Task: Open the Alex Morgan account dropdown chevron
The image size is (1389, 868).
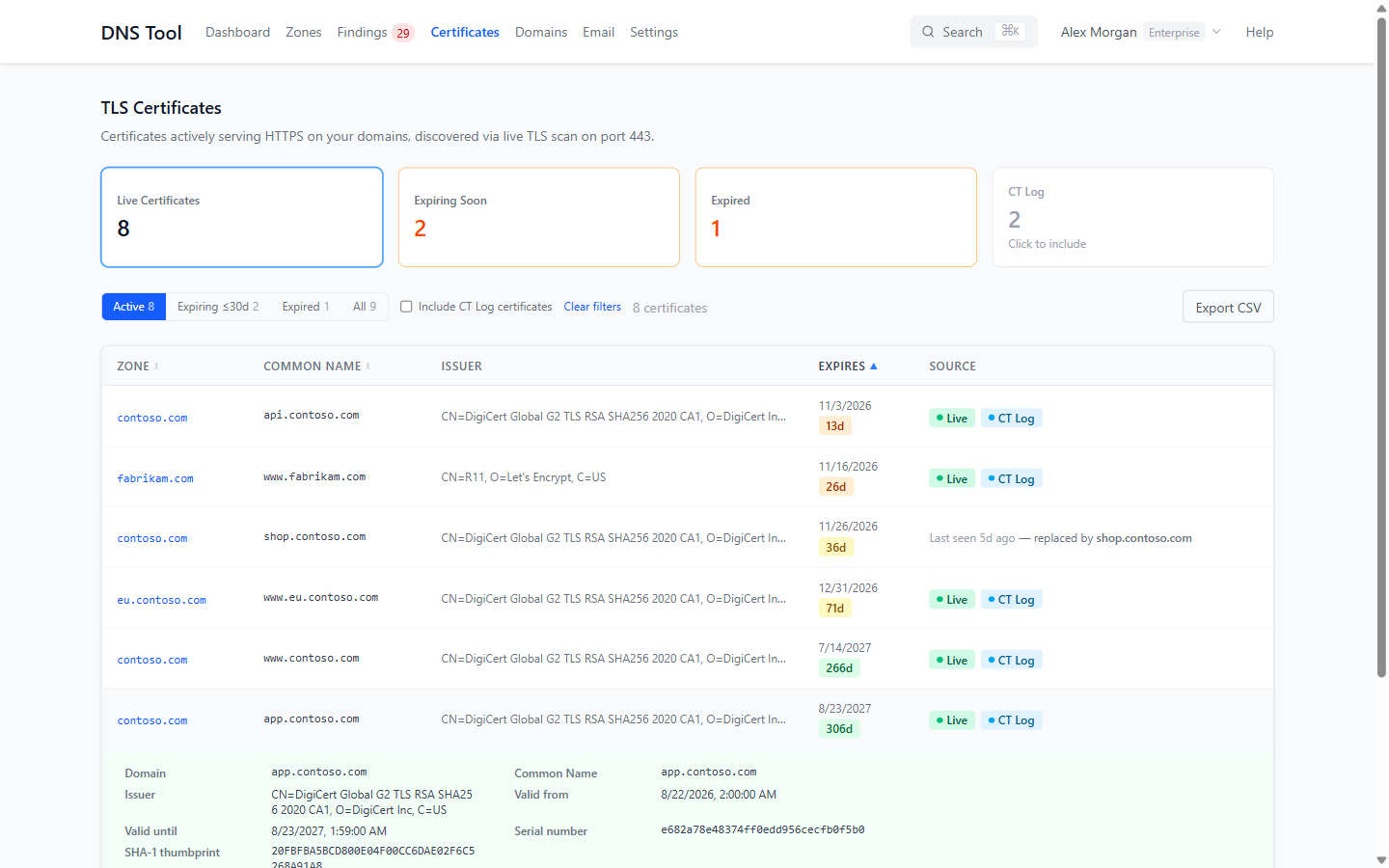Action: (1216, 32)
